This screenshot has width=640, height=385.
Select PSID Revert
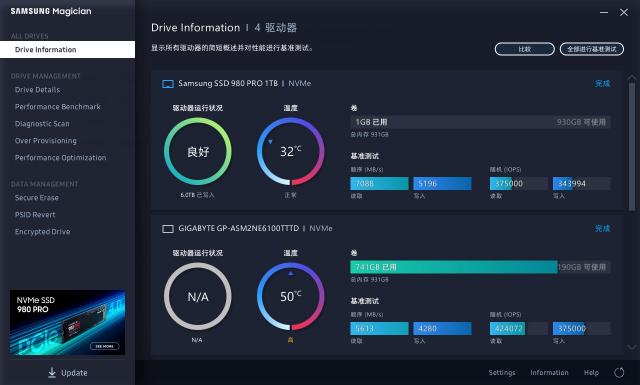pos(35,215)
